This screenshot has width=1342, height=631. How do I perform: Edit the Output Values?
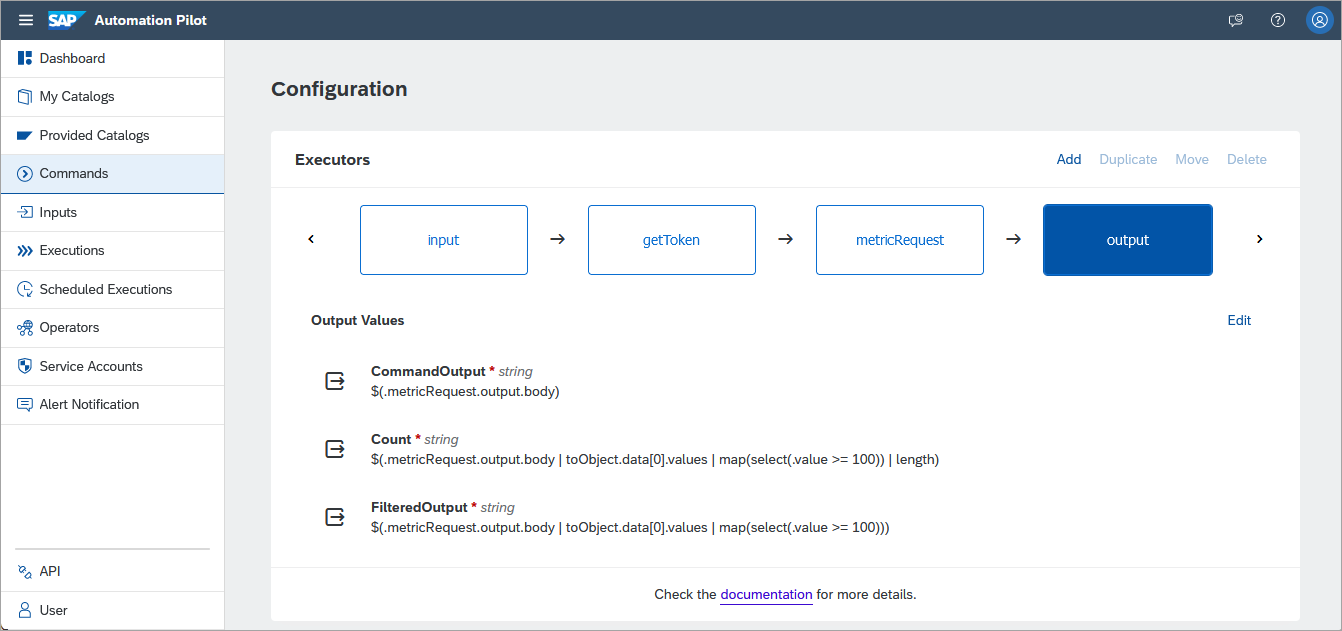click(x=1239, y=320)
